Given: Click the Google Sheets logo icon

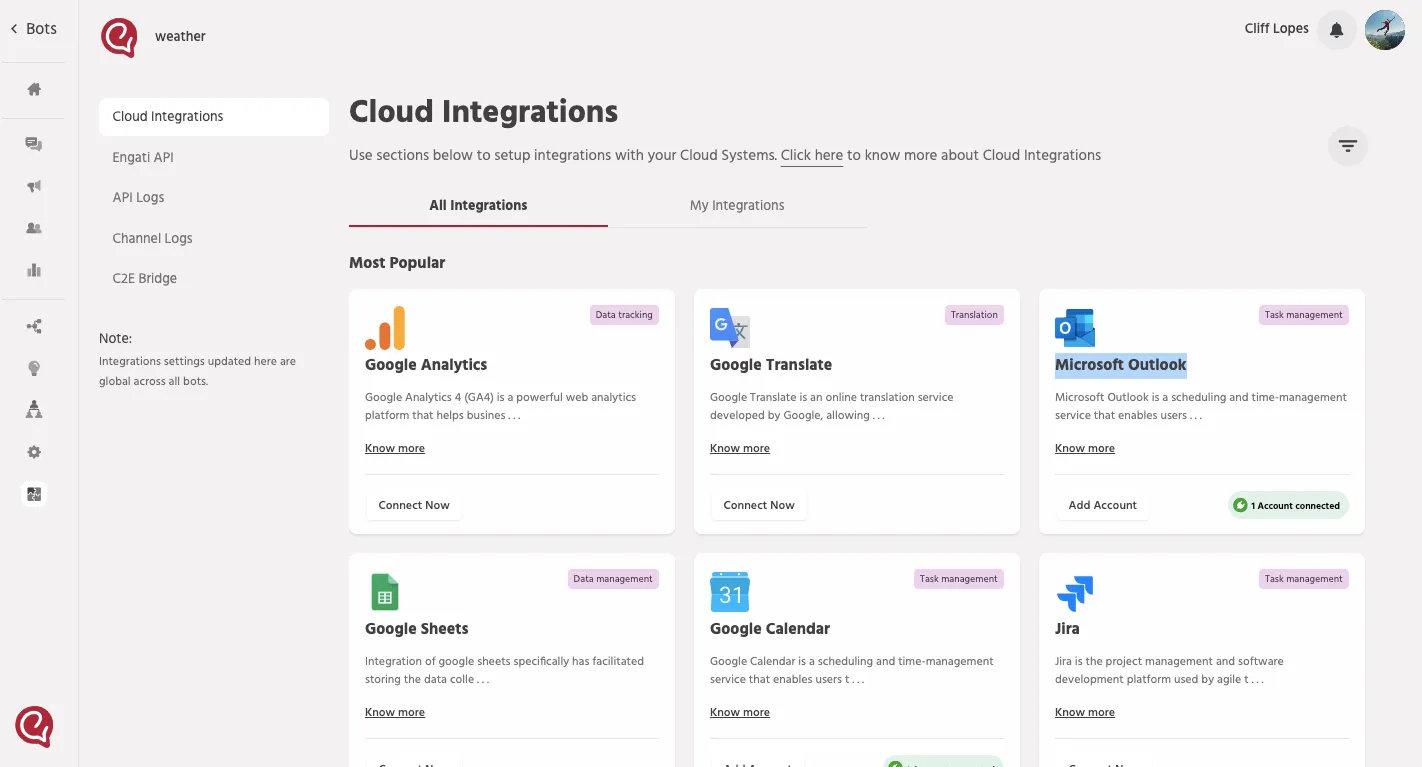Looking at the screenshot, I should 385,592.
